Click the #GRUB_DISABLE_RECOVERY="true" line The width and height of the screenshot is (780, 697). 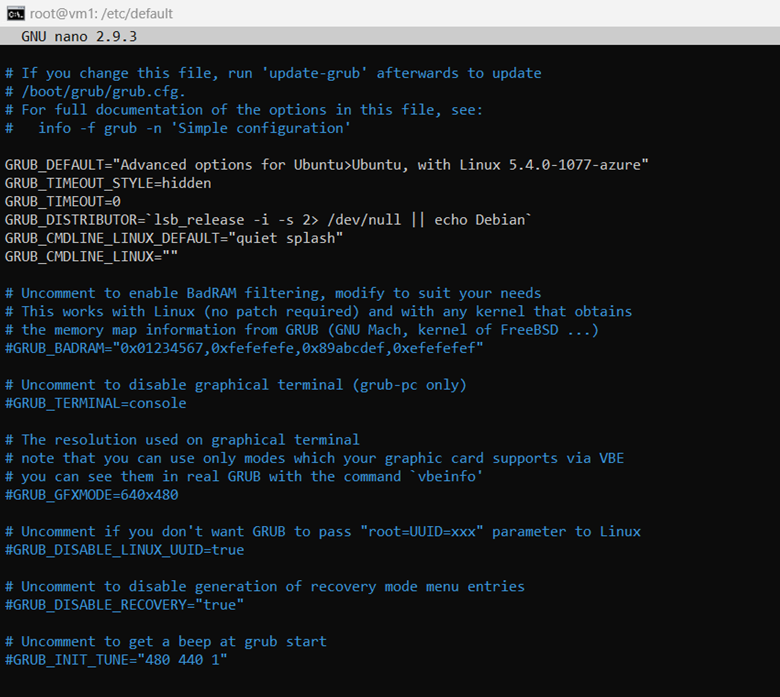[124, 605]
